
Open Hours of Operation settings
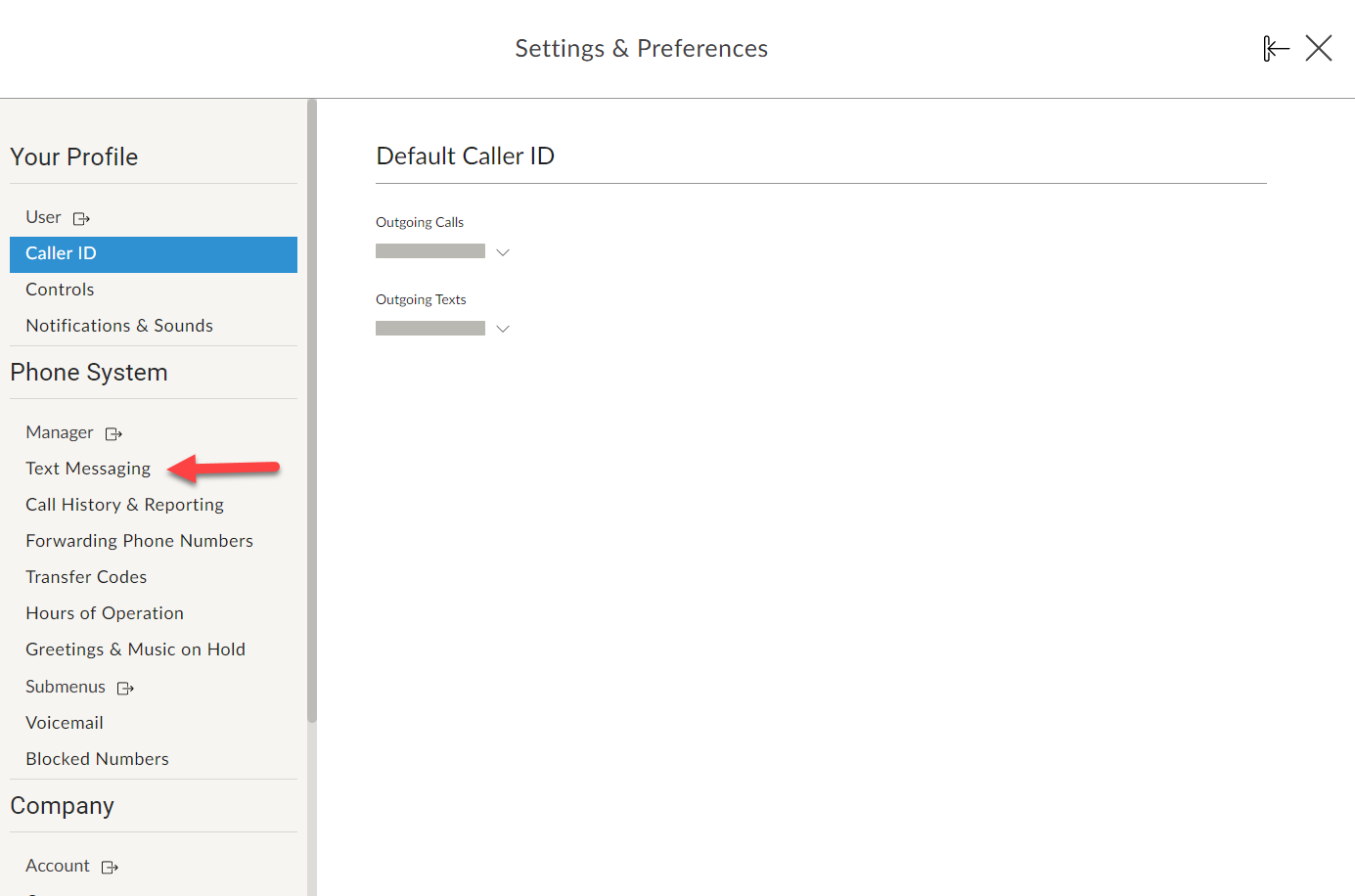[105, 613]
